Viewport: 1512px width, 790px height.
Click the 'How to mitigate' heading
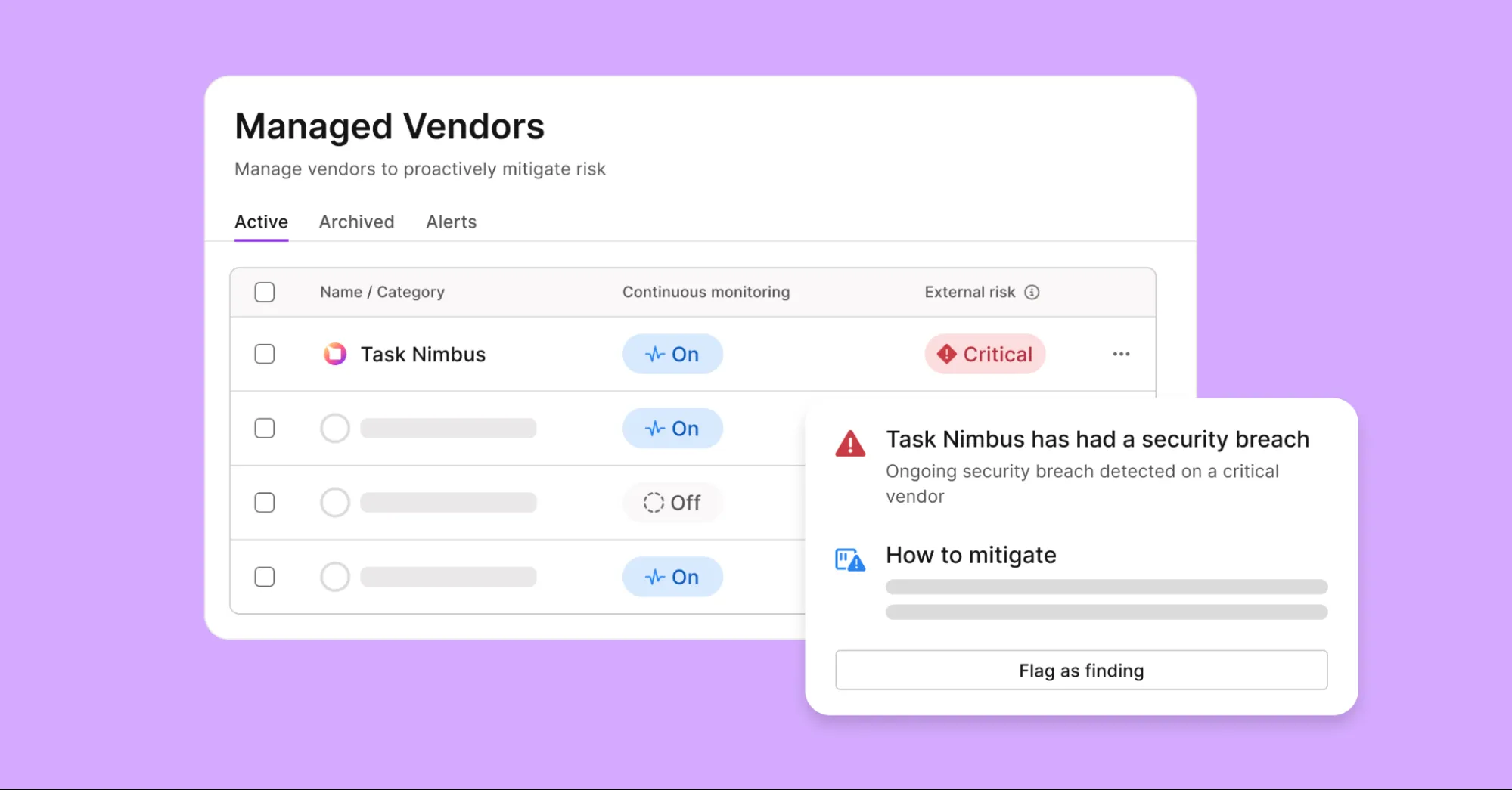tap(971, 556)
